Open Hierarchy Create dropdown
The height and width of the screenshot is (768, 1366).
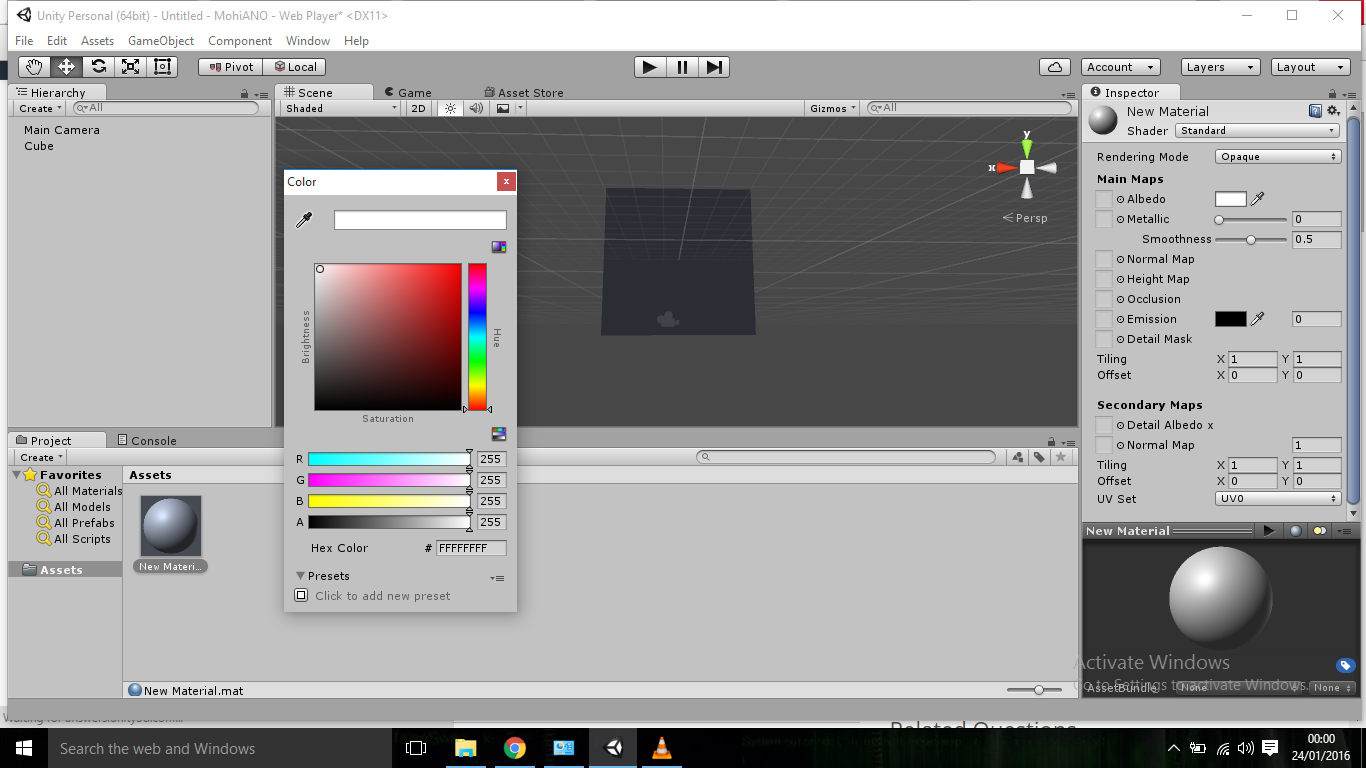pos(40,108)
